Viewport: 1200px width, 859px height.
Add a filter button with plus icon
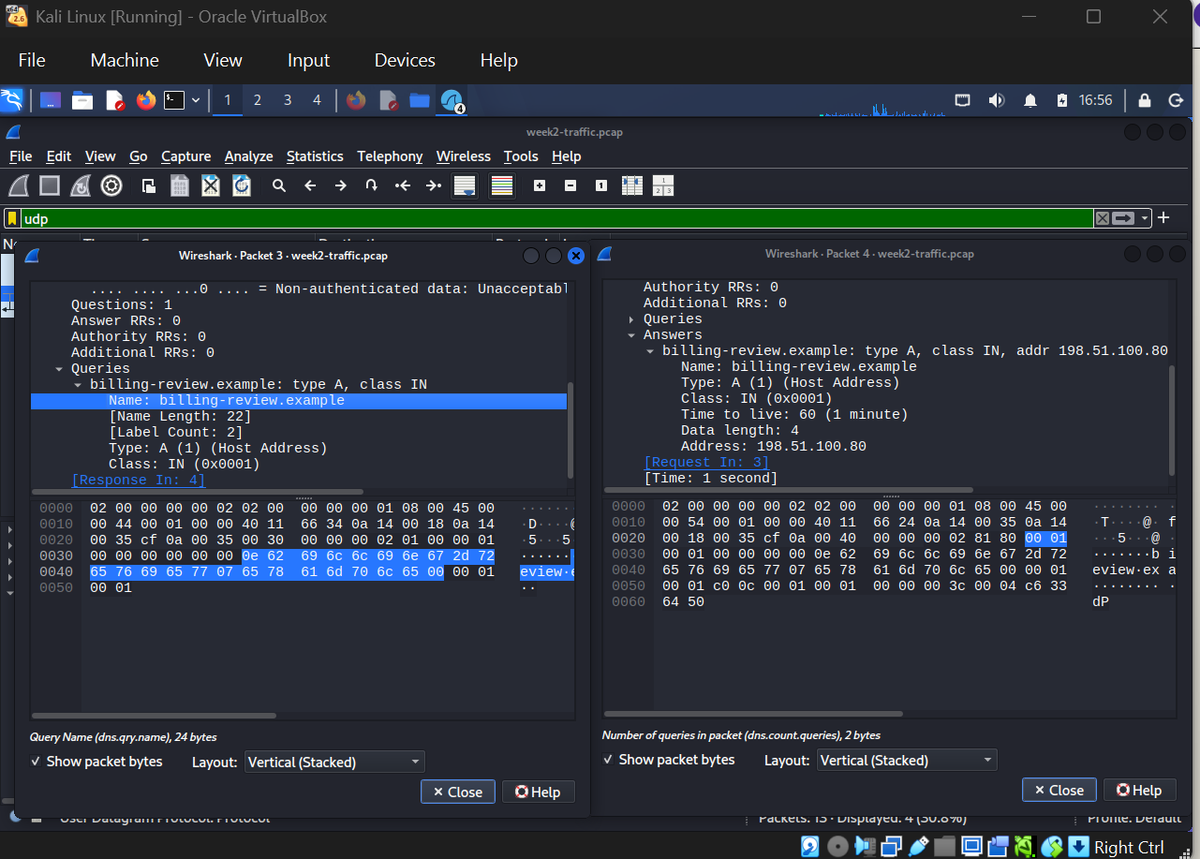tap(1163, 218)
